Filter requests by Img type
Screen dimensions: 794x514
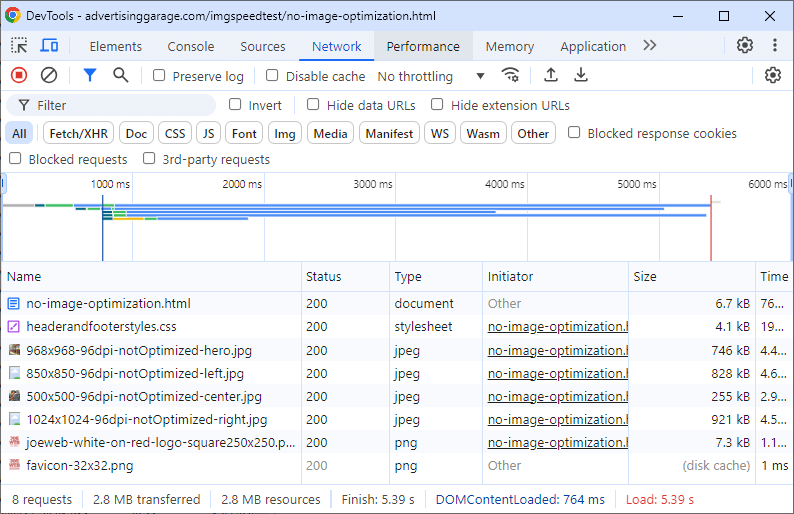point(285,134)
